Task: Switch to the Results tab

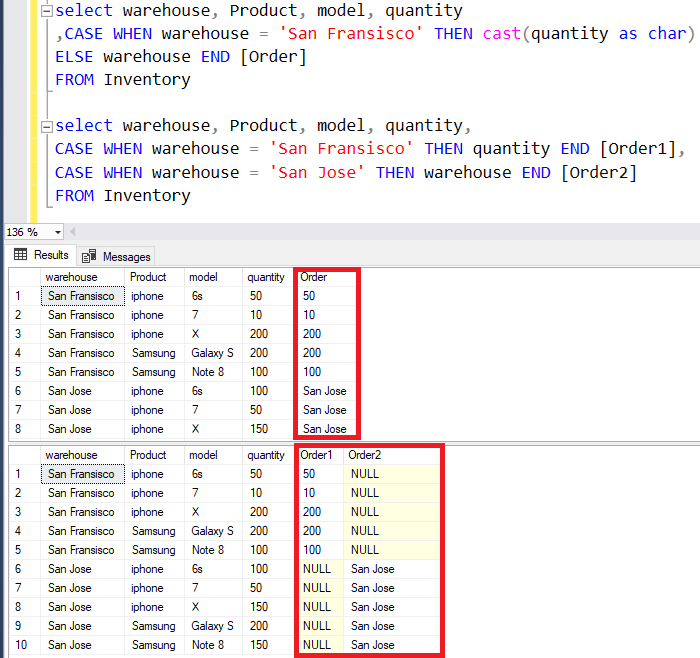Action: pyautogui.click(x=42, y=255)
